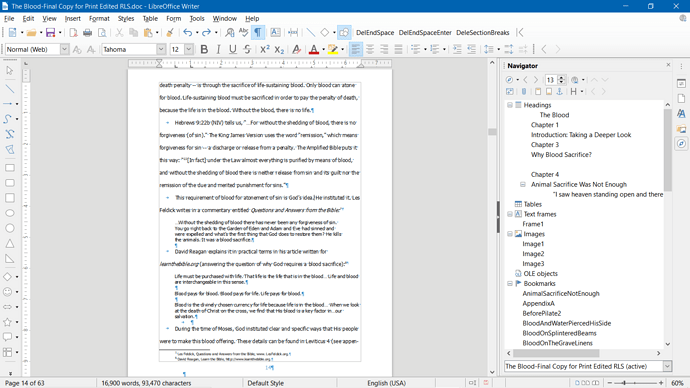Open highlighting color dropdown arrow
The image size is (690, 388).
tap(343, 49)
